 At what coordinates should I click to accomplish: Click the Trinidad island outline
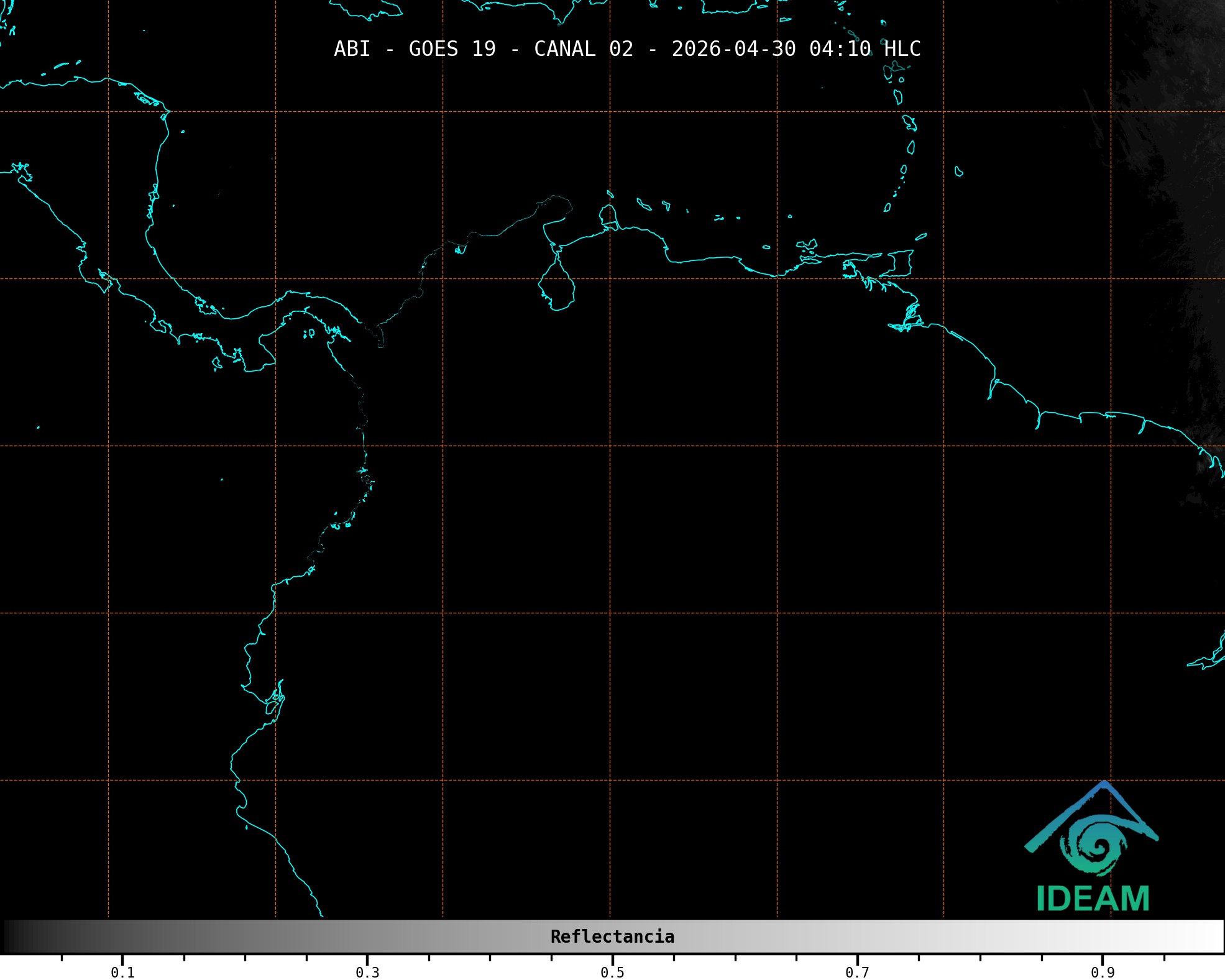click(900, 263)
